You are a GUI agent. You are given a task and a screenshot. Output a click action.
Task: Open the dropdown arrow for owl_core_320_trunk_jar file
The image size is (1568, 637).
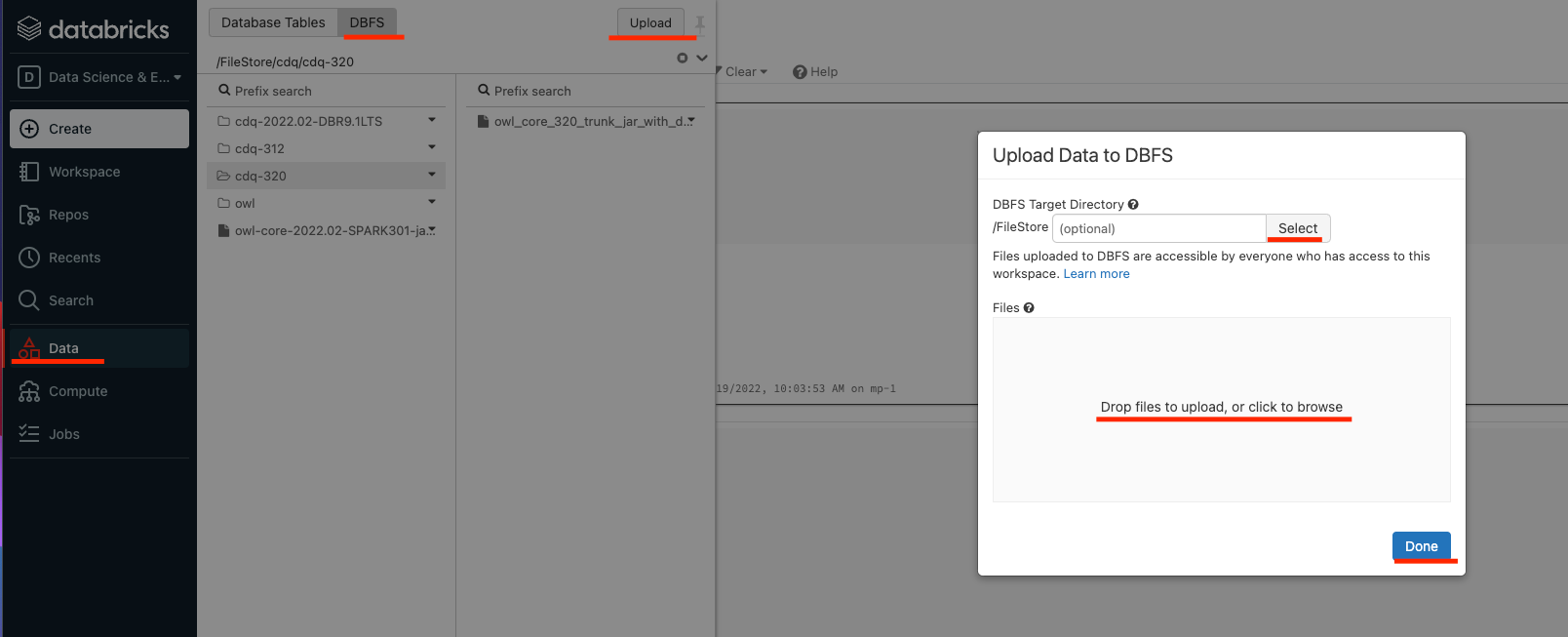[691, 120]
